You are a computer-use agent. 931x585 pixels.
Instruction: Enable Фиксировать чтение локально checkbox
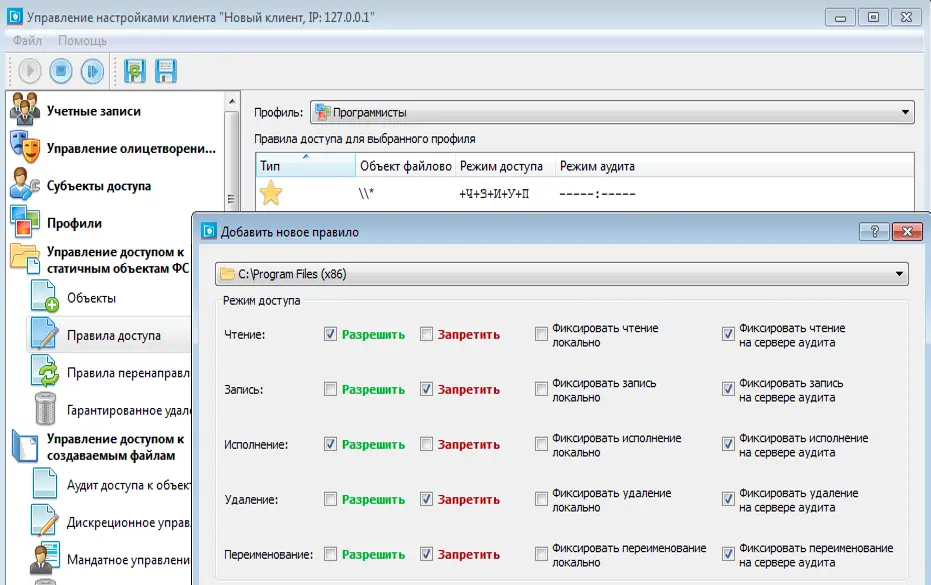[541, 334]
